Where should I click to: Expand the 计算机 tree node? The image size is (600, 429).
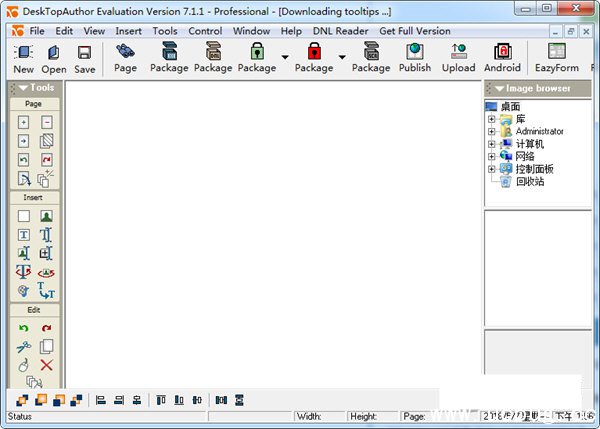tap(491, 144)
